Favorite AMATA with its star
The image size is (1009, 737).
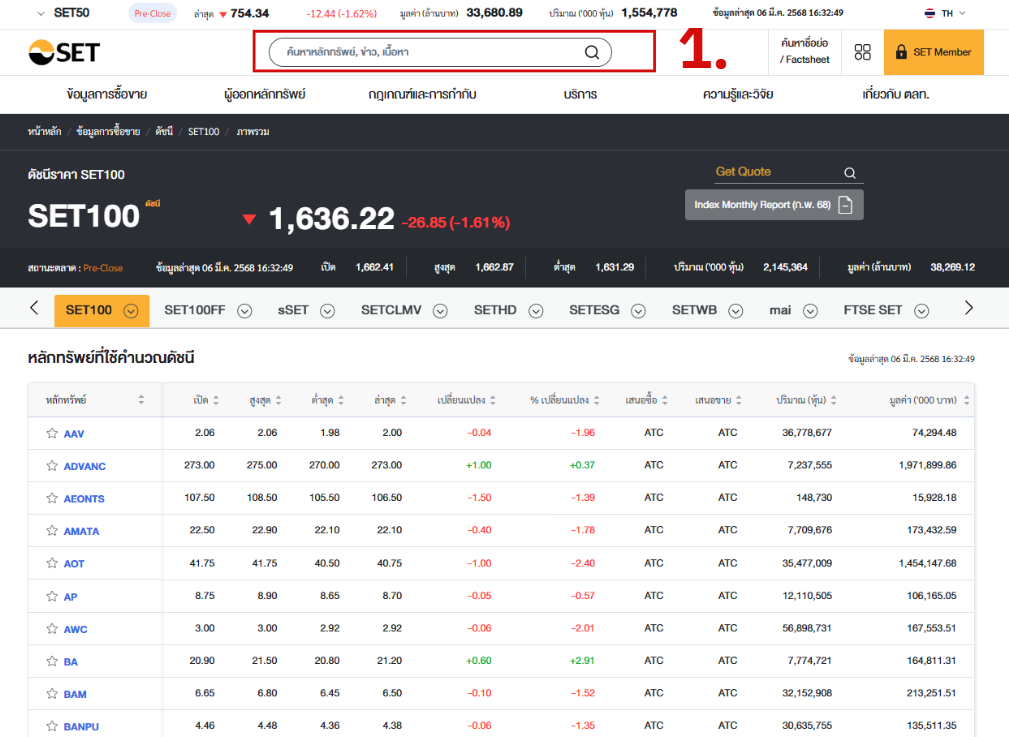tap(52, 530)
